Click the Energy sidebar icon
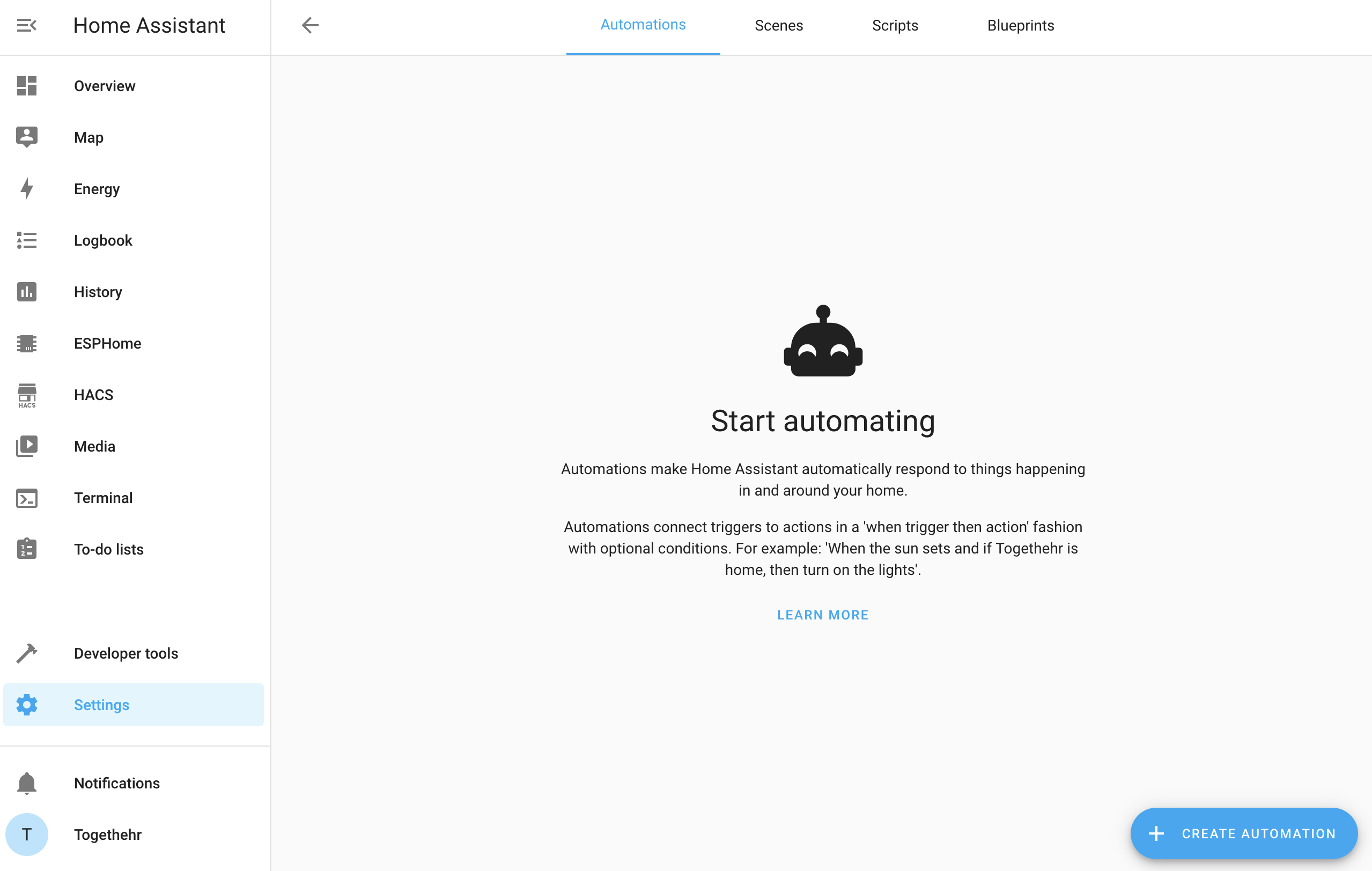 tap(27, 189)
